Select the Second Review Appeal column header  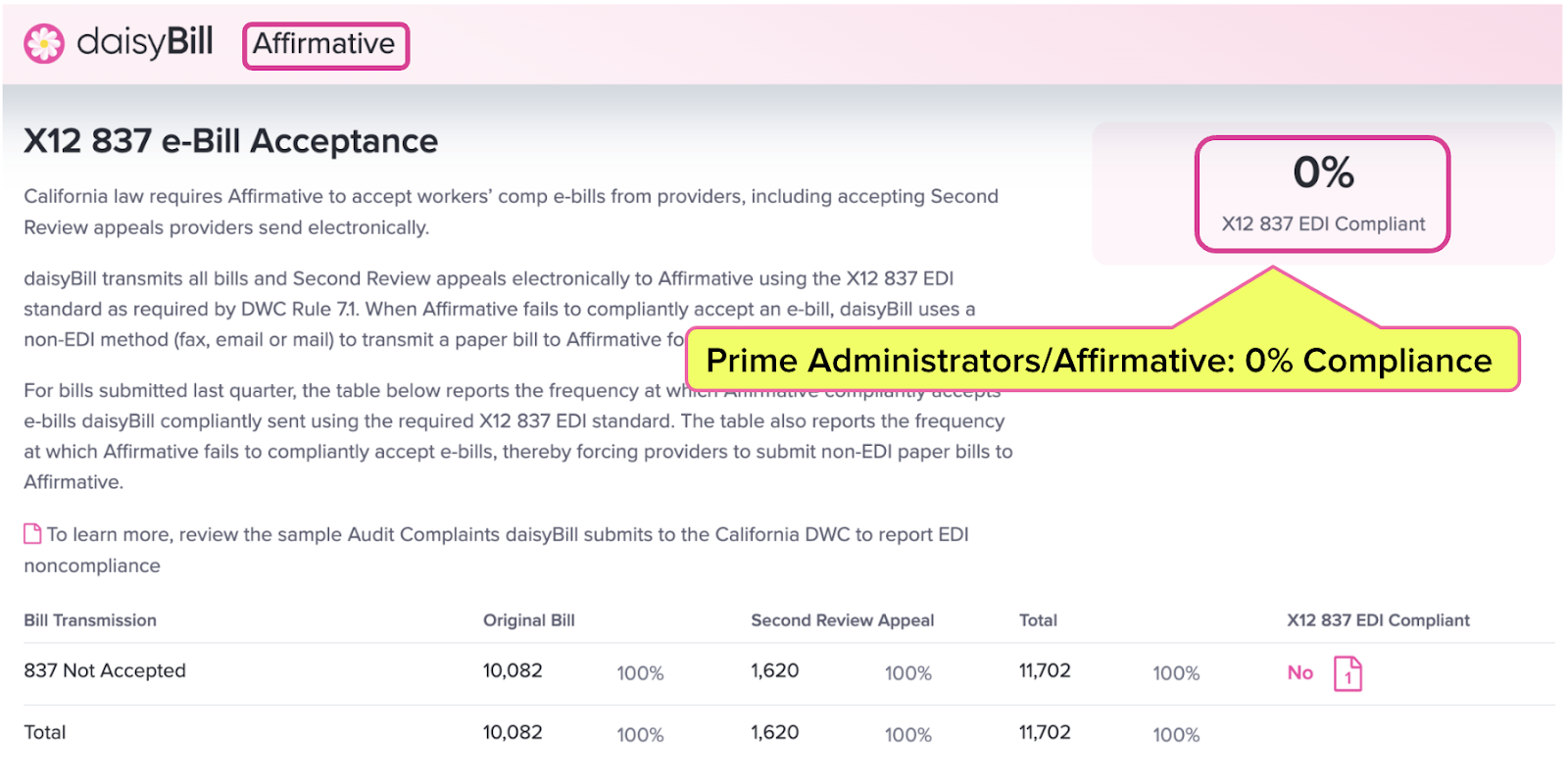tap(843, 620)
